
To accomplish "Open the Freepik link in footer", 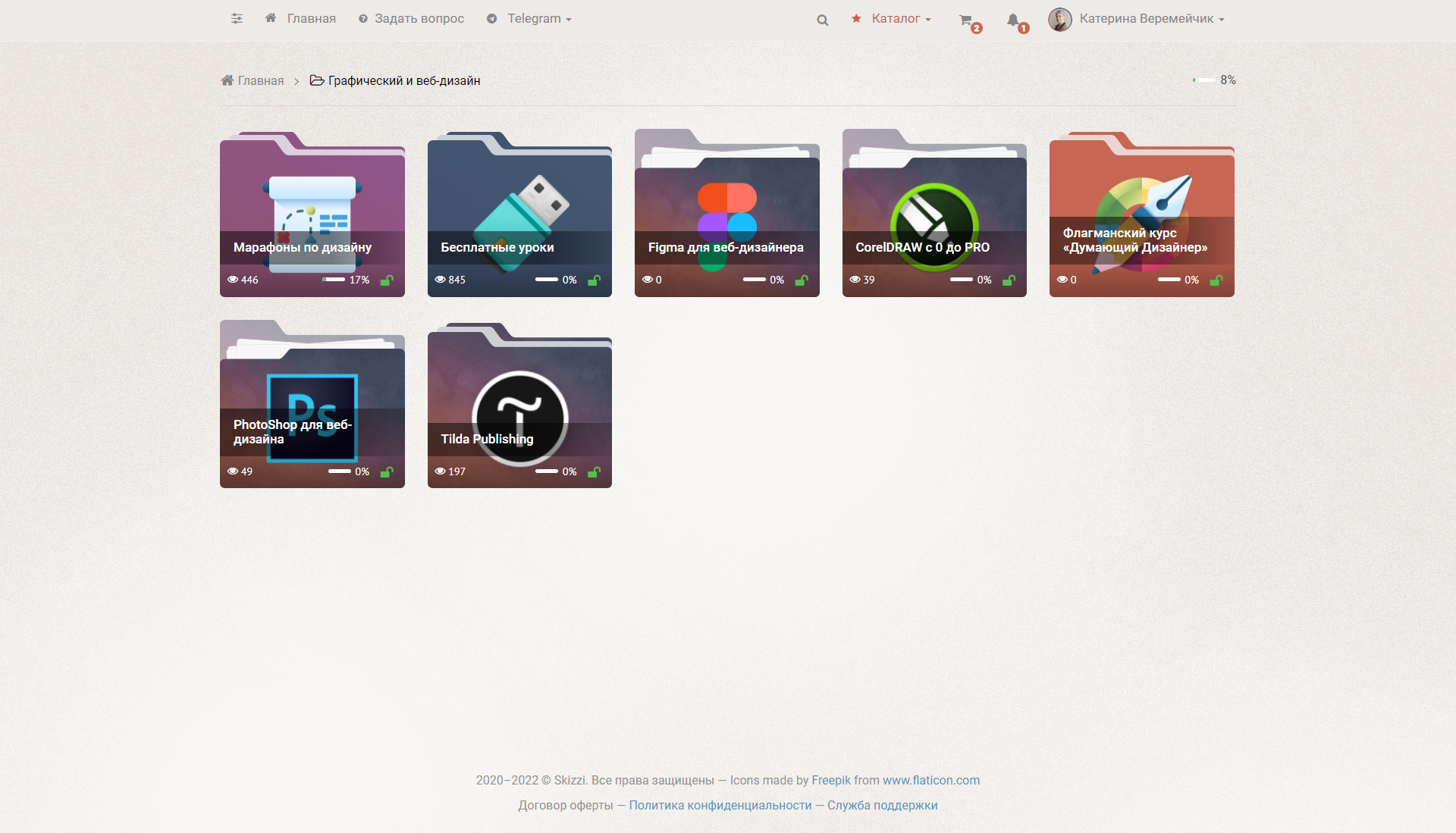I will [831, 781].
